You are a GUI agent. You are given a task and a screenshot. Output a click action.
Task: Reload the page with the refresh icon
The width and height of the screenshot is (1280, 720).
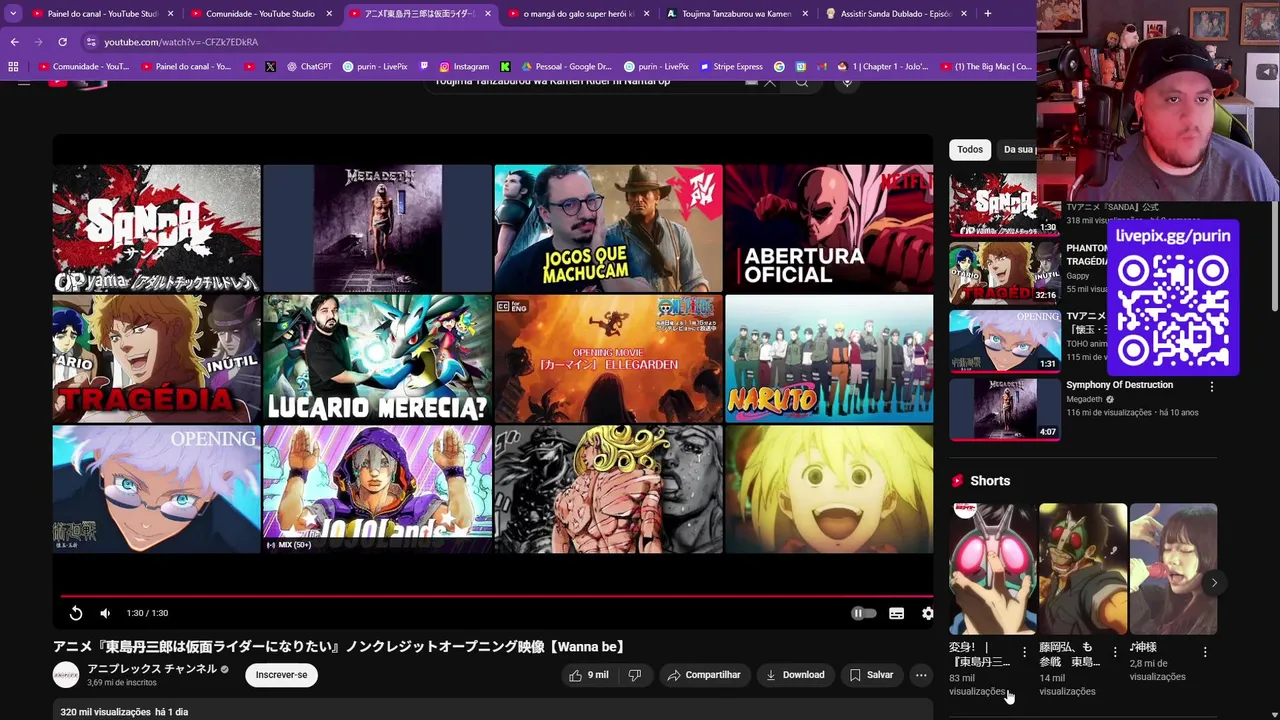[x=62, y=42]
